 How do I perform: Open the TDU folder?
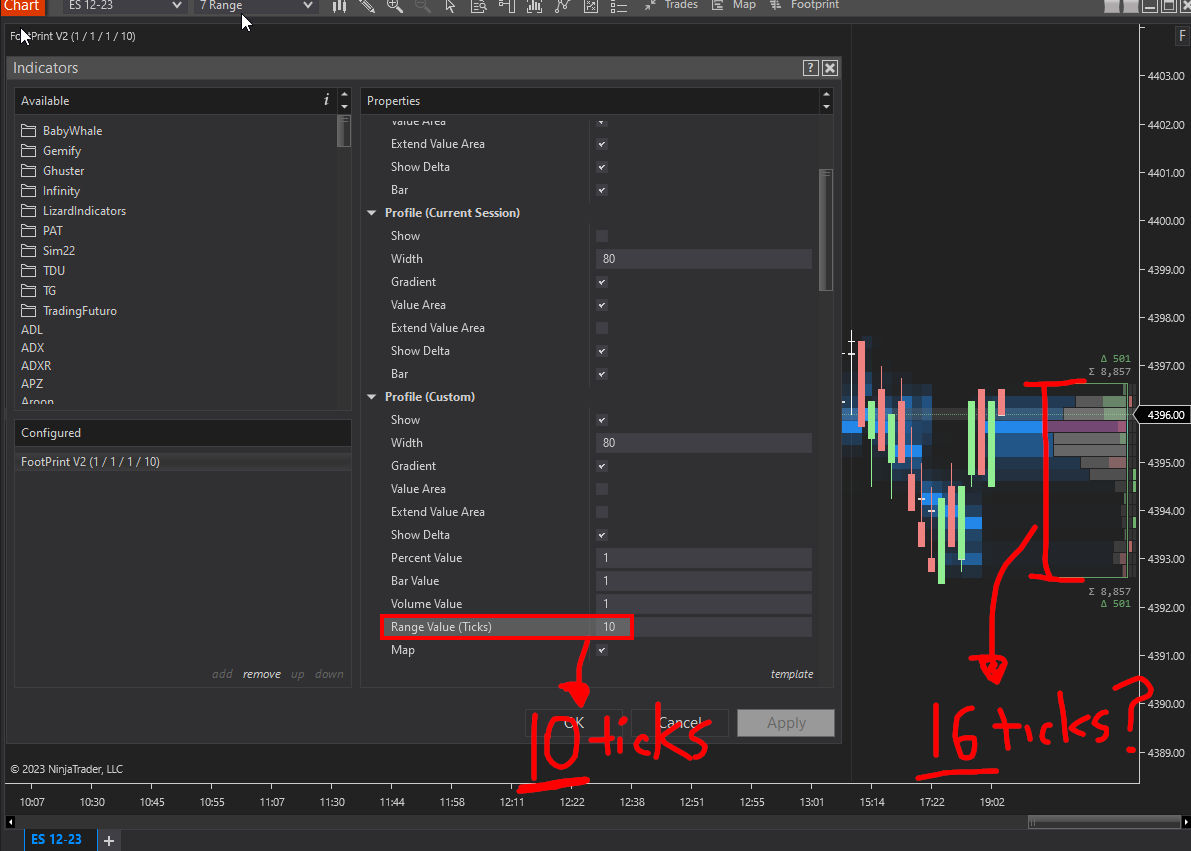[43, 270]
